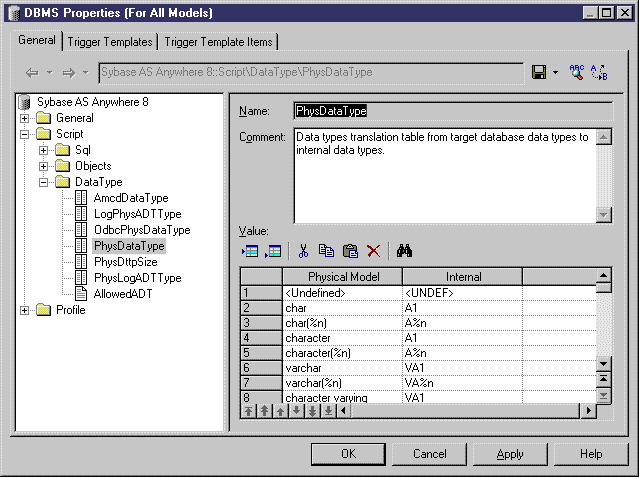Click the Cut scissors icon
This screenshot has height=477, width=639.
point(303,251)
